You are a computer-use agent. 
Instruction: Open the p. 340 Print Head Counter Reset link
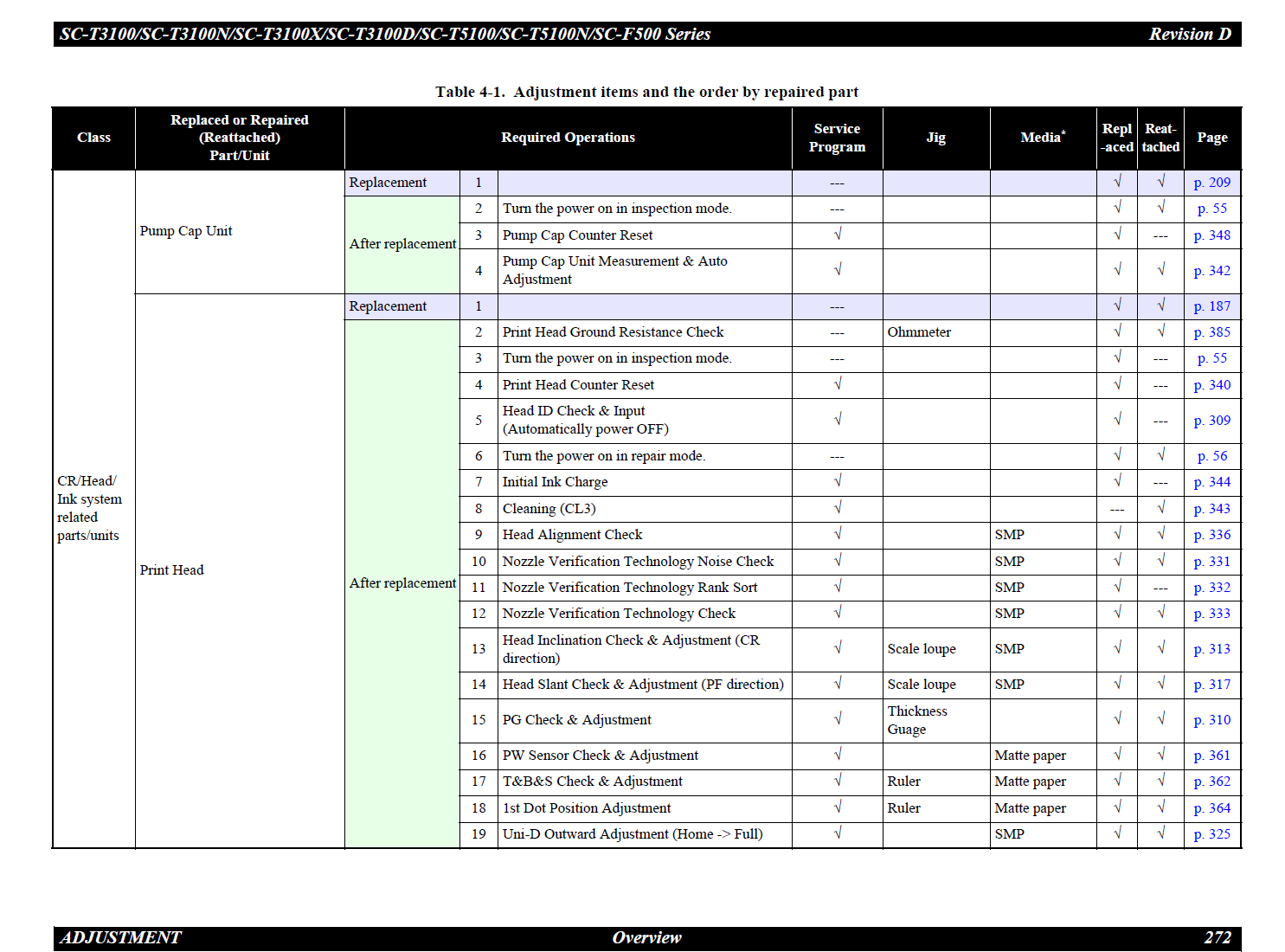tap(1211, 385)
